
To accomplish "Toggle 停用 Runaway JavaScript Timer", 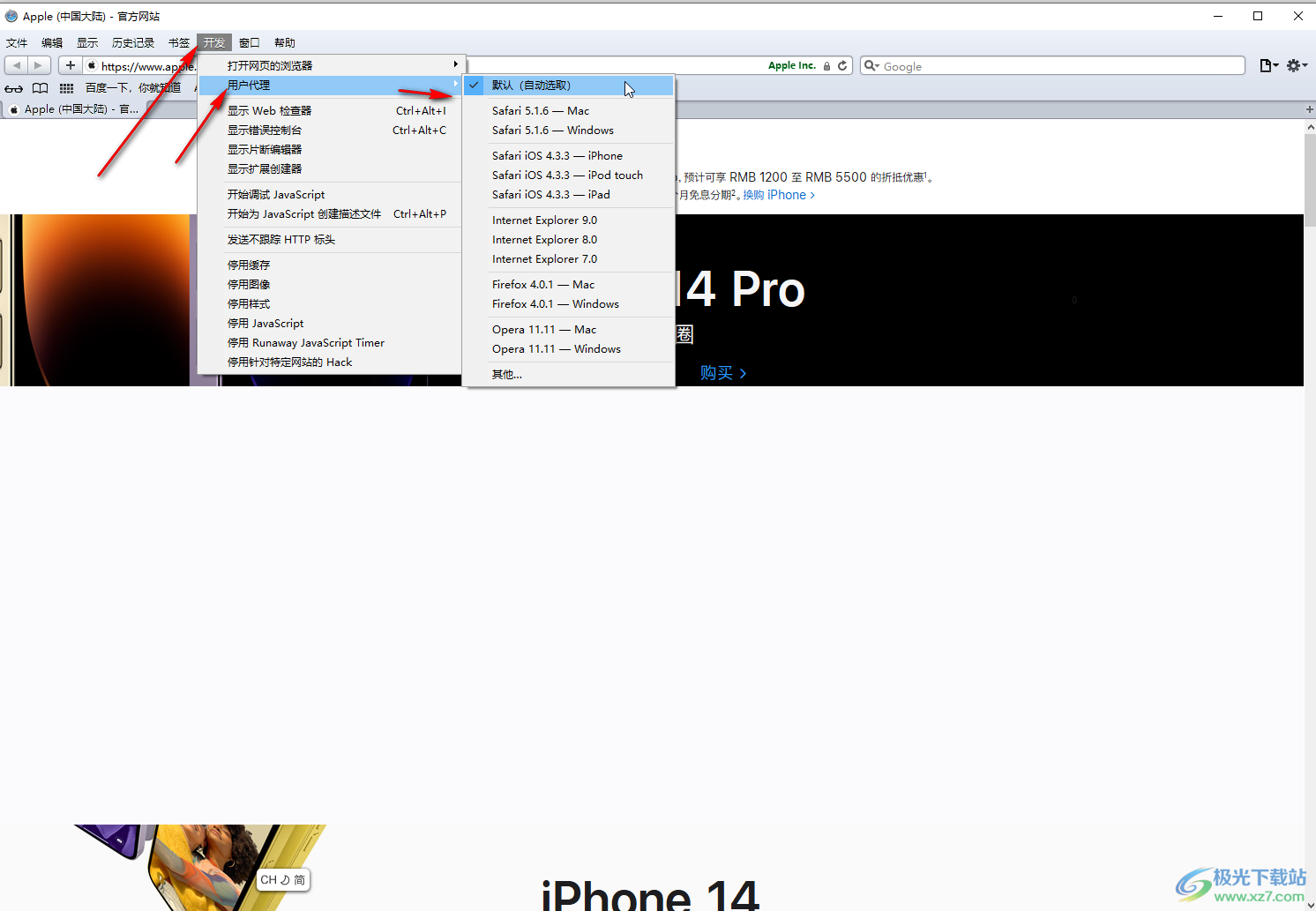I will pos(331,342).
